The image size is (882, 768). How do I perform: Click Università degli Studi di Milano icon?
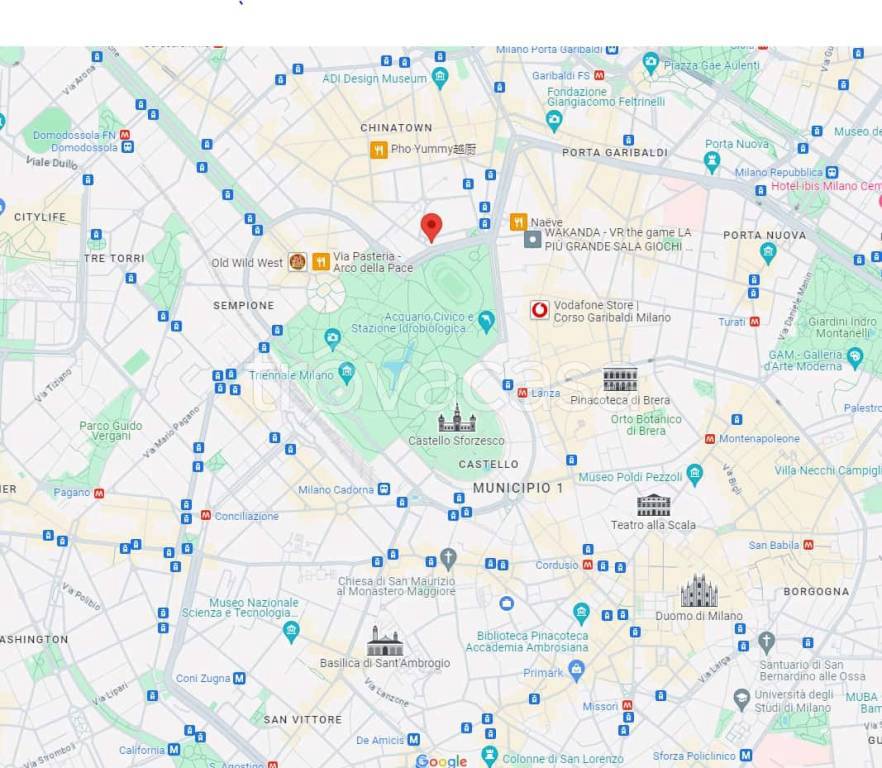741,700
